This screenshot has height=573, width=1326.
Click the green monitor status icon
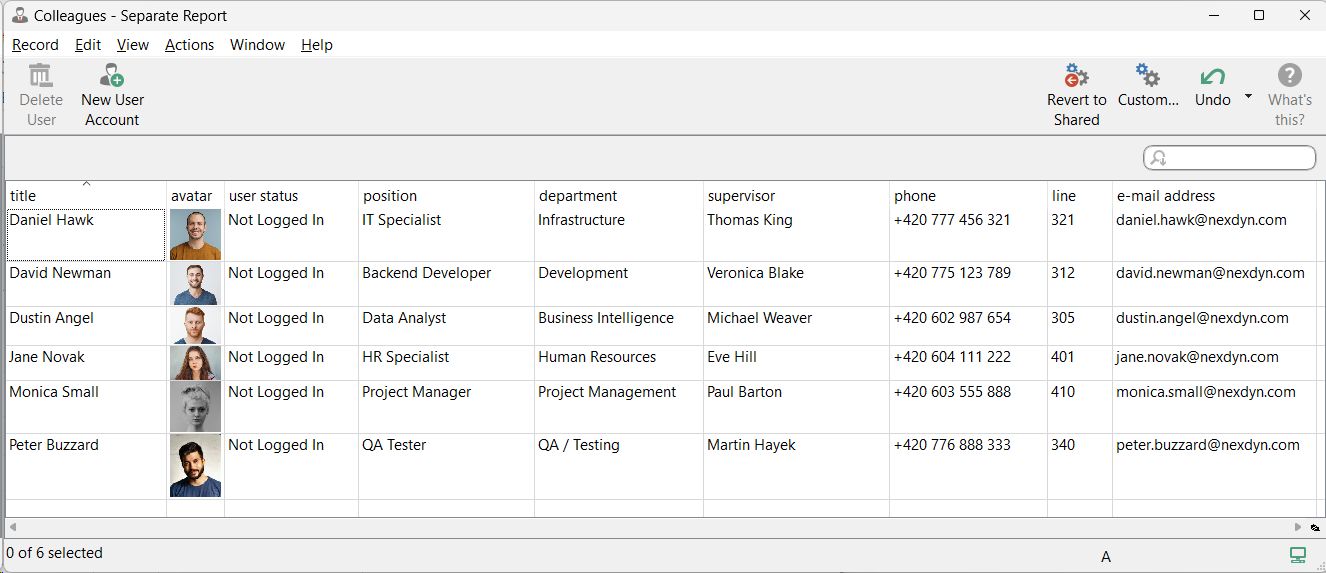coord(1298,555)
